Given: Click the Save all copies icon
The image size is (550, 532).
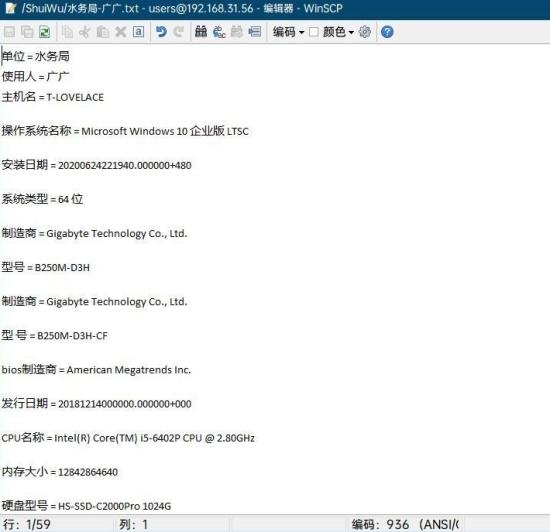Looking at the screenshot, I should point(27,32).
